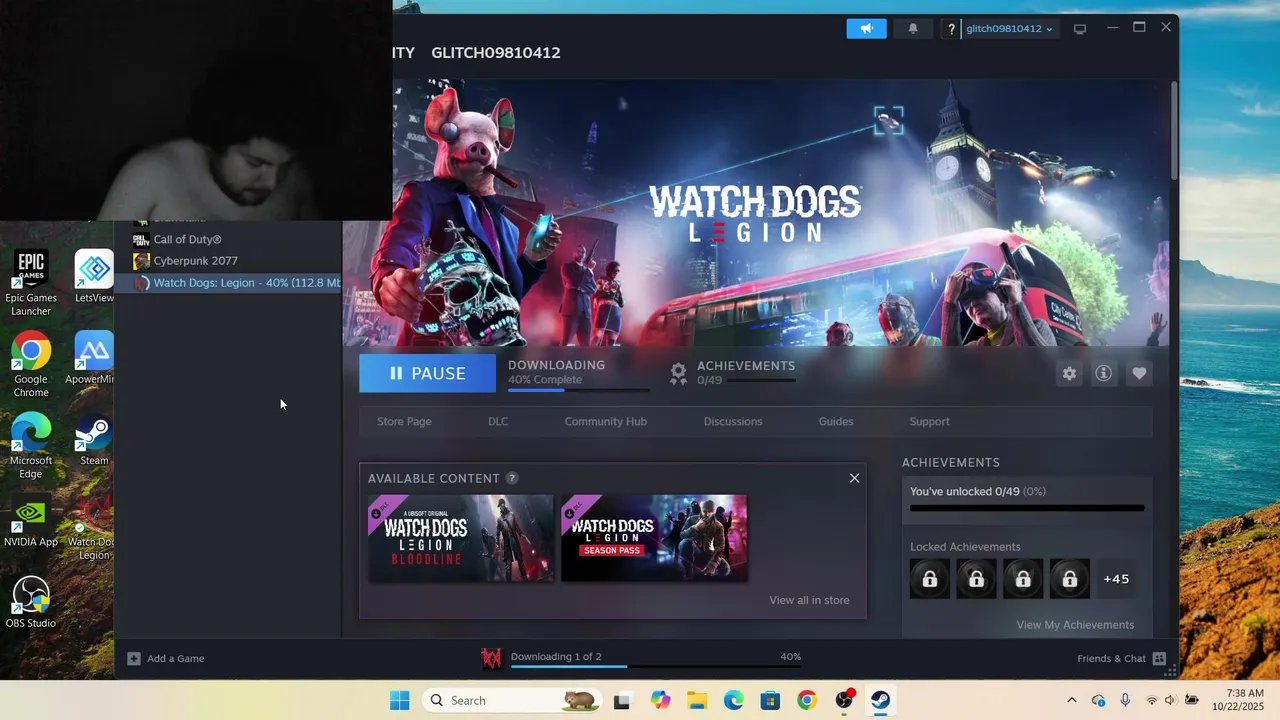Open Microsoft Edge desktop shortcut
Screen dimensions: 1280x720
(x=31, y=446)
